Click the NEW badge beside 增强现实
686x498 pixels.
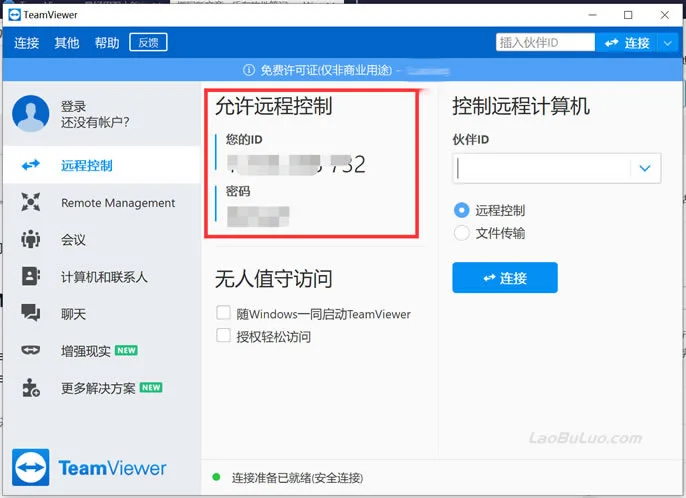tap(126, 350)
